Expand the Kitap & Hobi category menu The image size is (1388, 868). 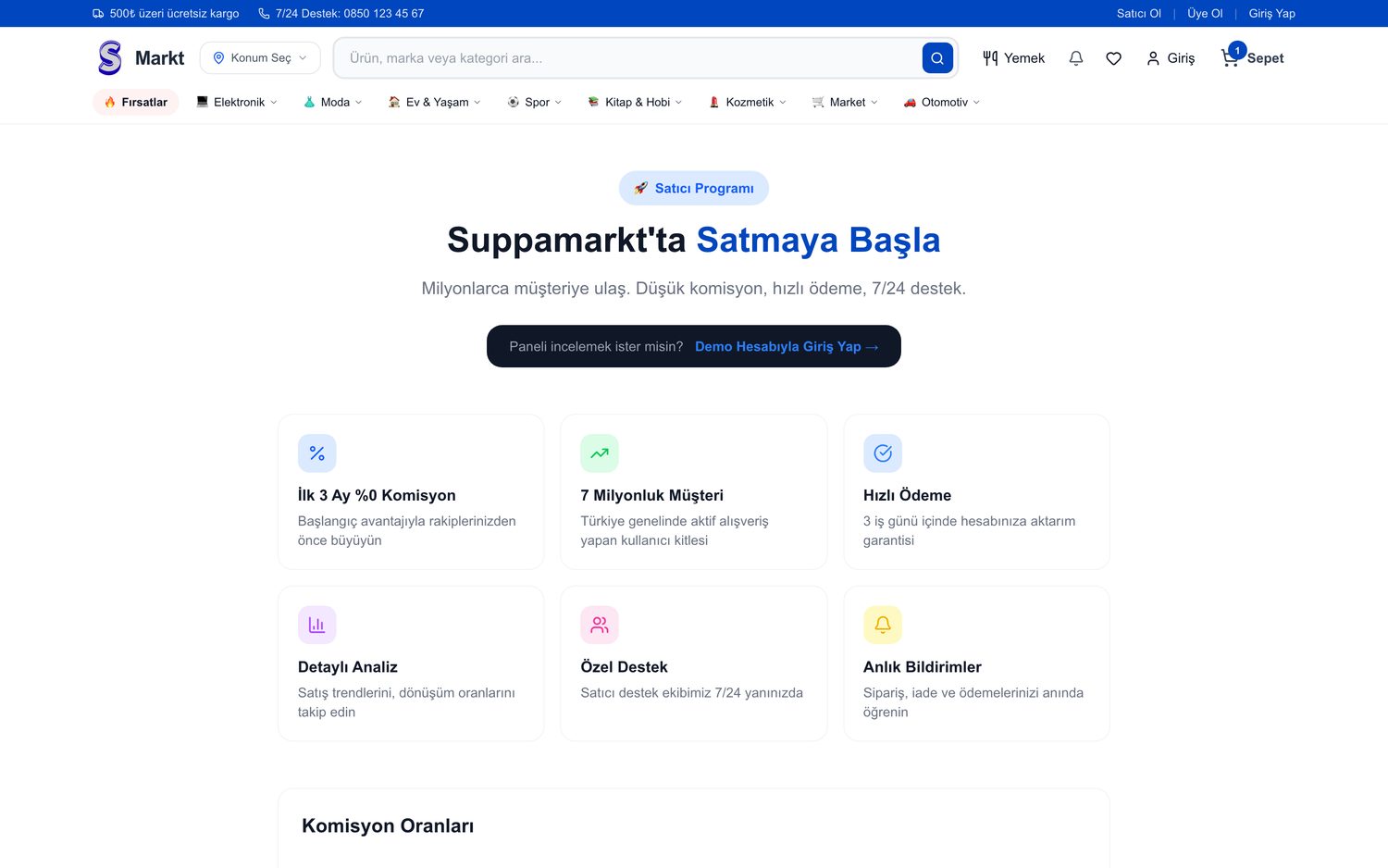click(635, 102)
